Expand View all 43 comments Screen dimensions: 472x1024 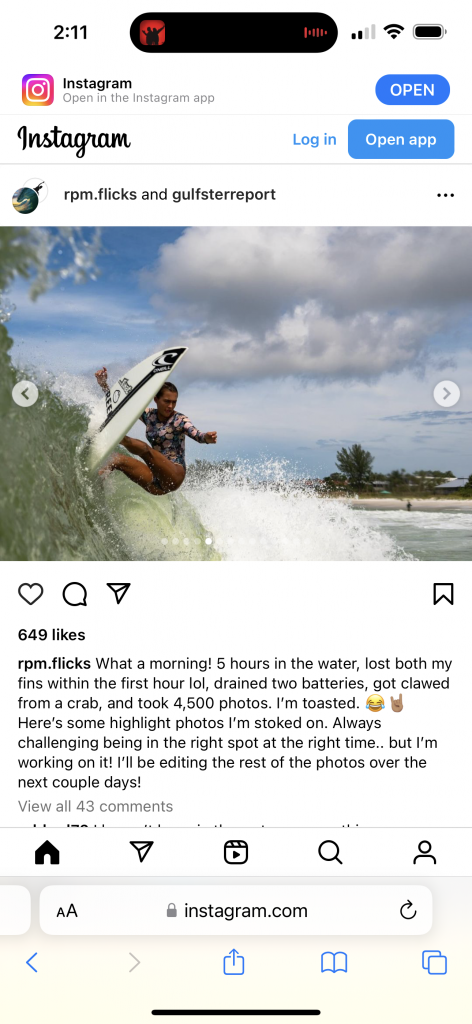[x=95, y=806]
